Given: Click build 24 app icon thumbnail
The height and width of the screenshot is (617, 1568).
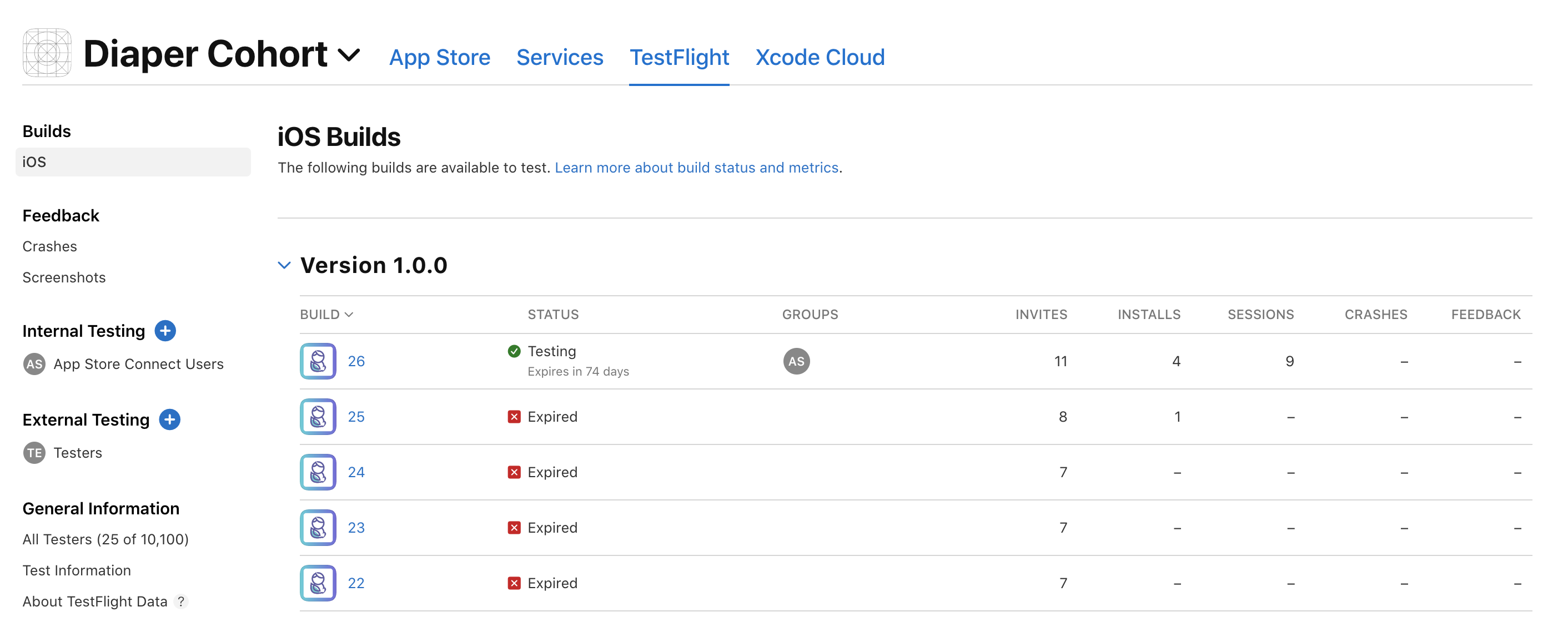Looking at the screenshot, I should pyautogui.click(x=318, y=472).
